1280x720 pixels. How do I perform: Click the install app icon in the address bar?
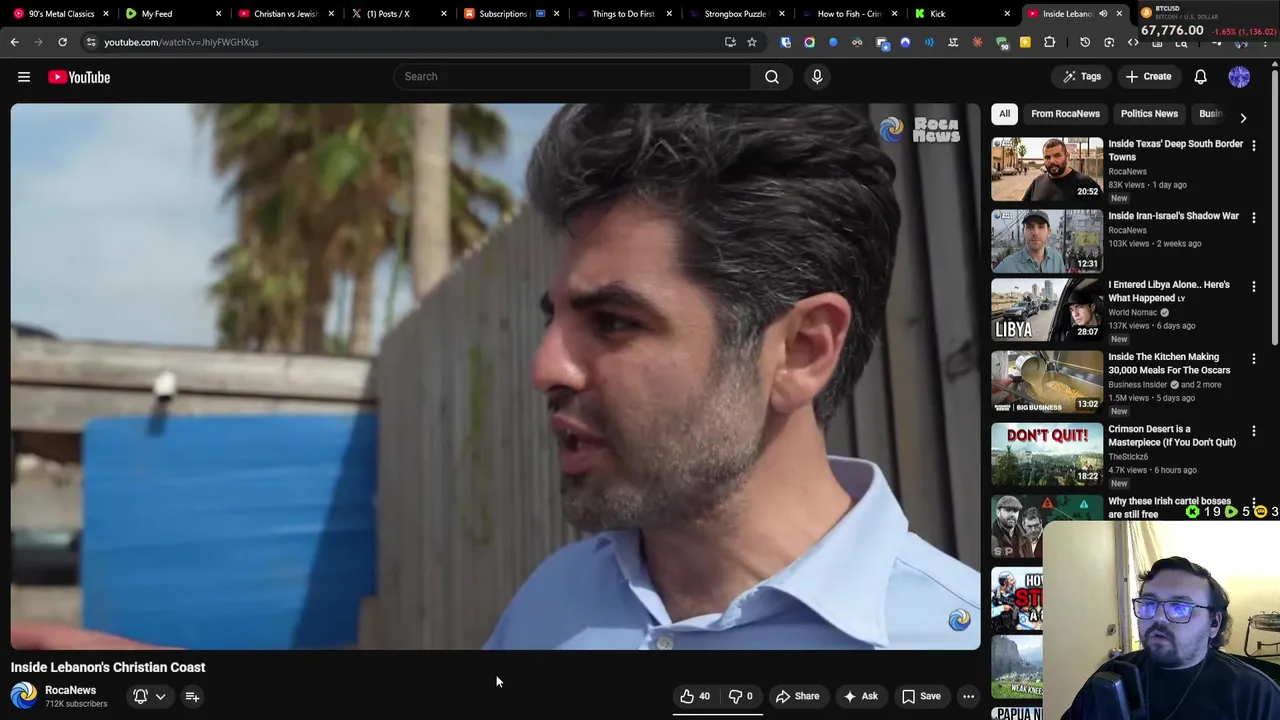(730, 42)
